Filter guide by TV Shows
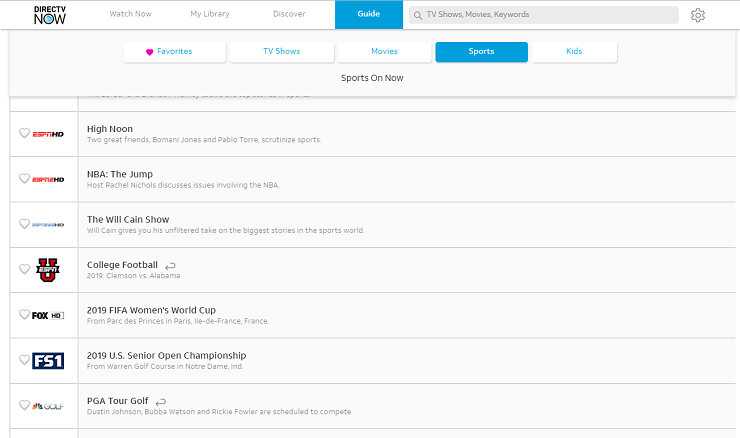 pyautogui.click(x=282, y=52)
